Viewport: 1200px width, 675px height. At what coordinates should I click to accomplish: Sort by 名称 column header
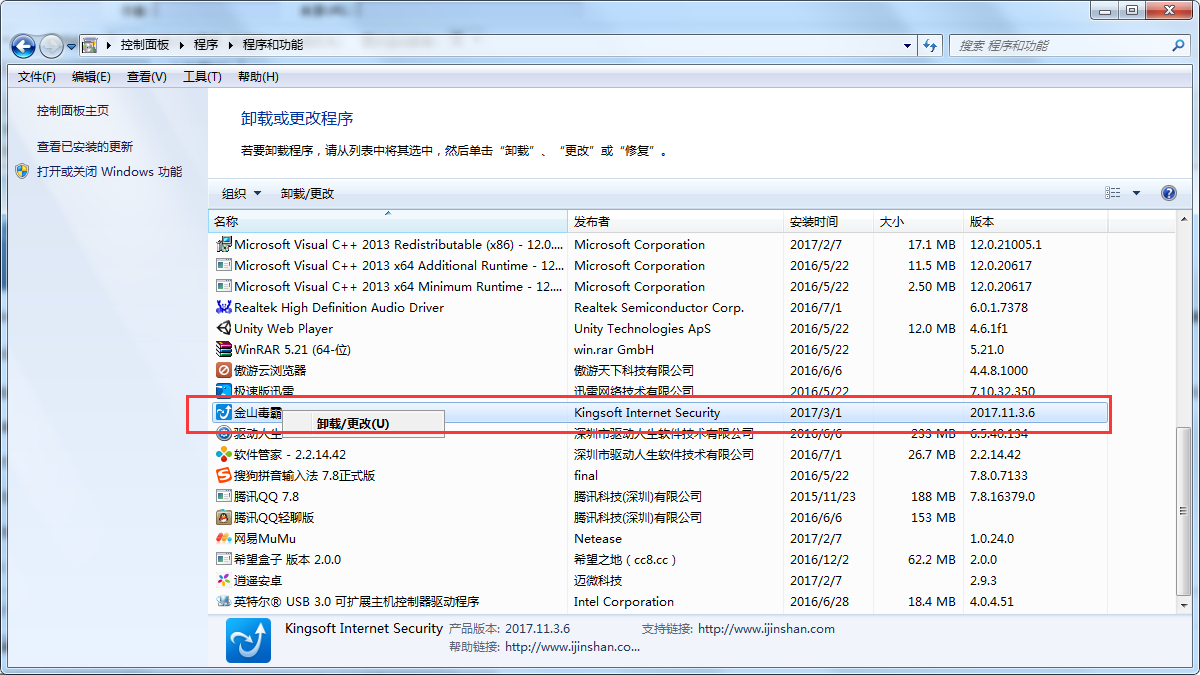388,222
